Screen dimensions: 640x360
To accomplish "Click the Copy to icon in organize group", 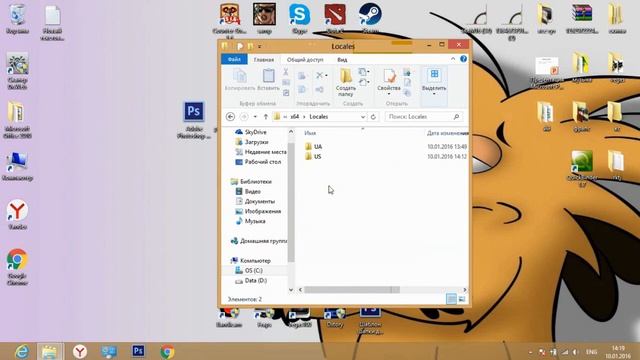I will point(302,89).
